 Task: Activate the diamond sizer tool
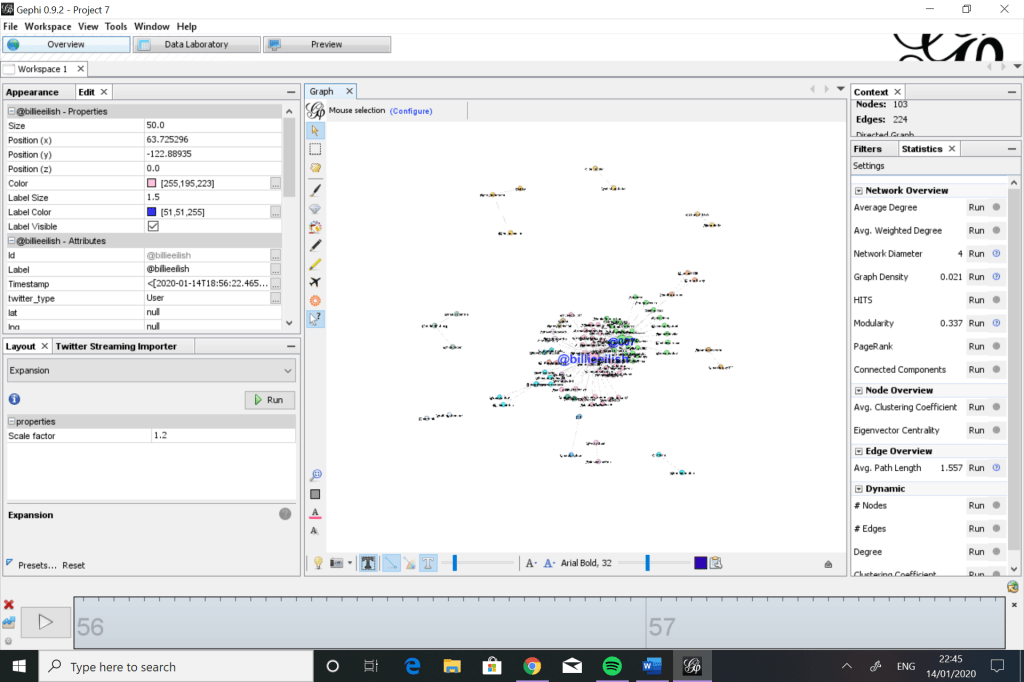point(315,209)
